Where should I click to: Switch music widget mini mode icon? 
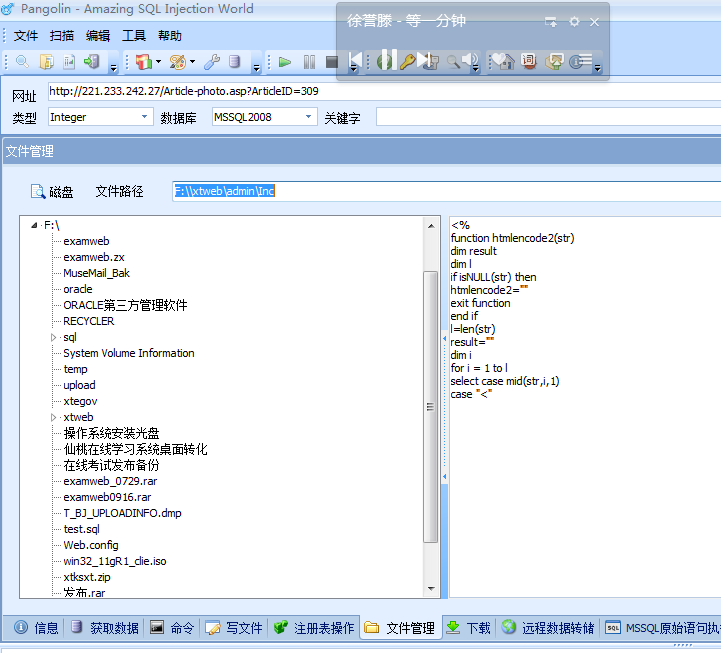(551, 22)
